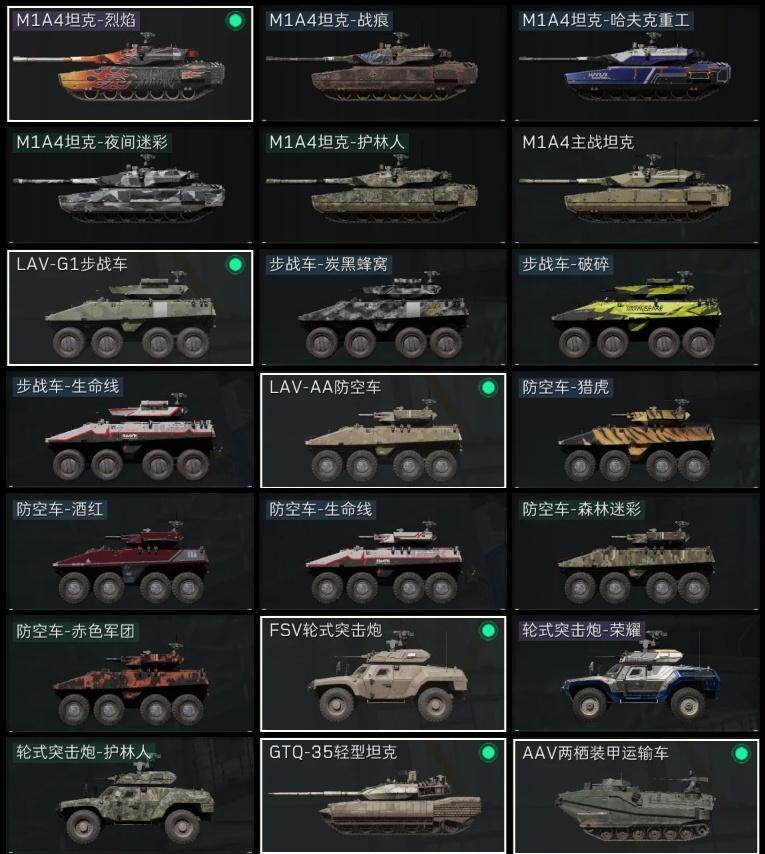Click green dot on FSV轮式突击炮 card
Image resolution: width=765 pixels, height=854 pixels.
pos(488,631)
